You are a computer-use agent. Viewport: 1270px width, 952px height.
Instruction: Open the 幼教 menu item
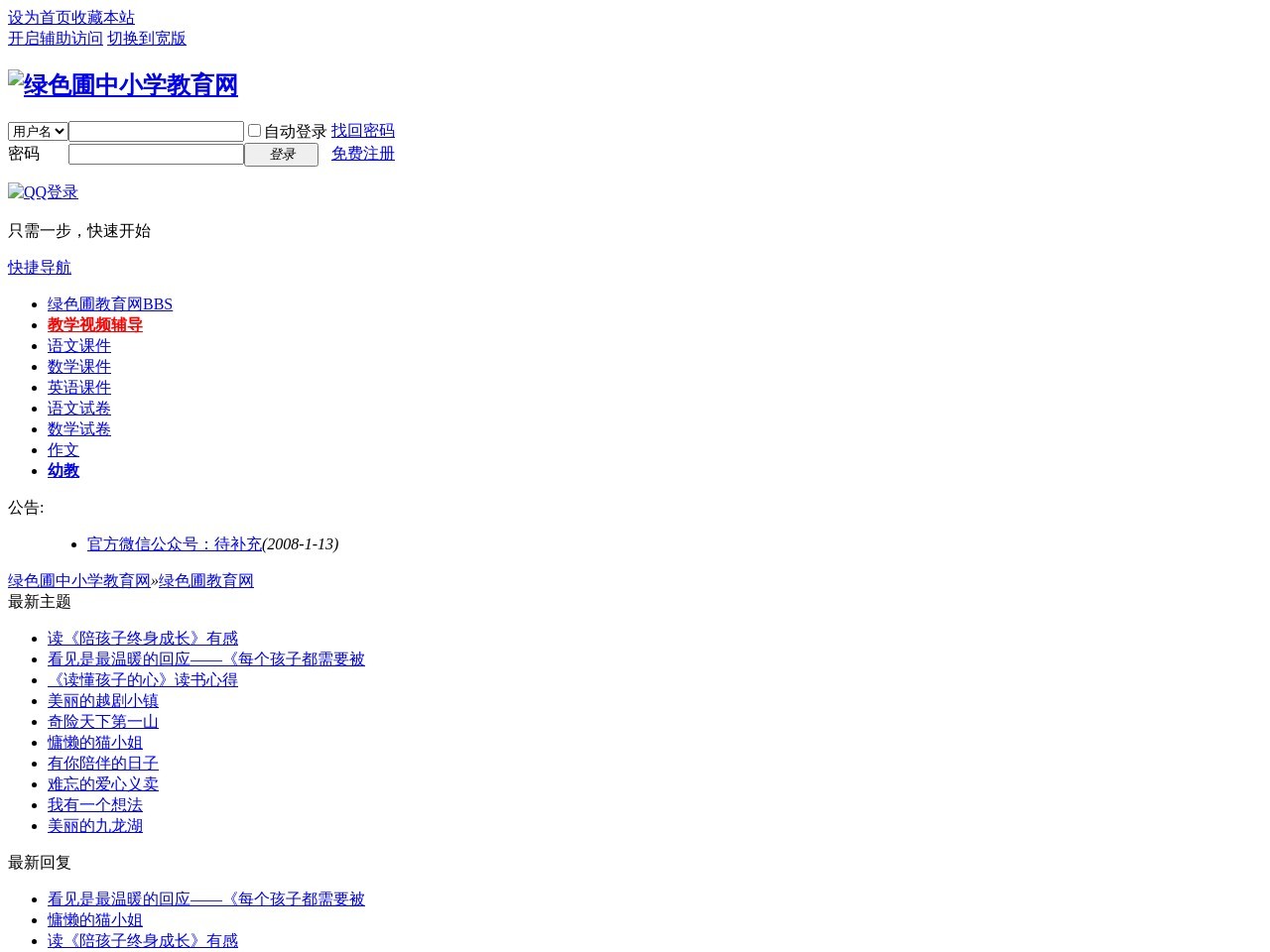point(63,471)
